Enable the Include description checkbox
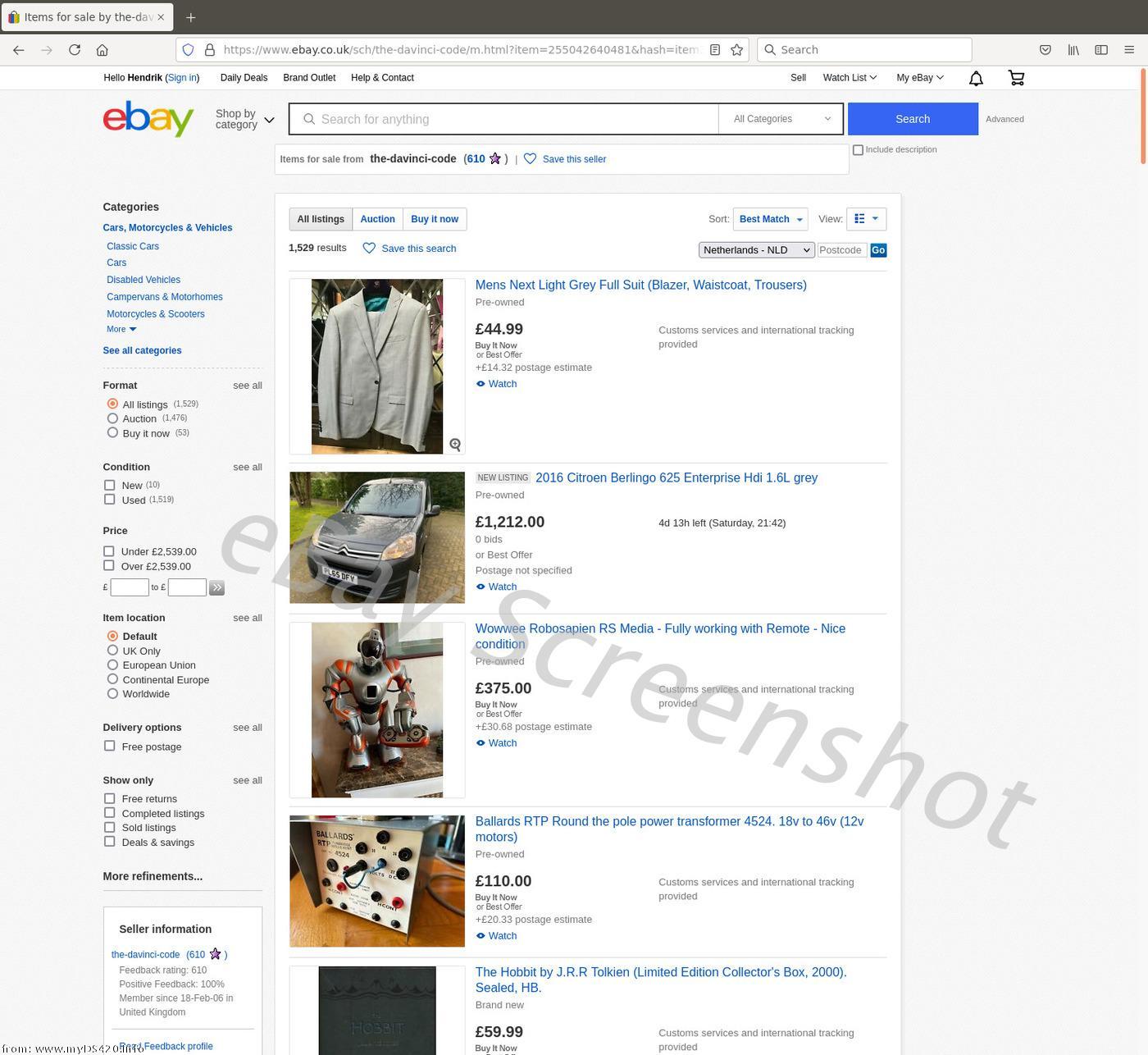 858,149
